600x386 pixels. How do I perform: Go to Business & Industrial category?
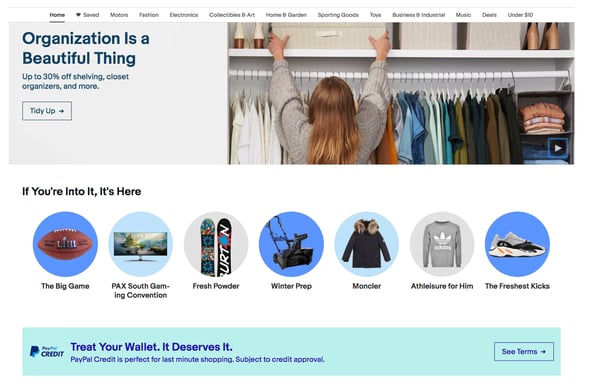point(419,15)
